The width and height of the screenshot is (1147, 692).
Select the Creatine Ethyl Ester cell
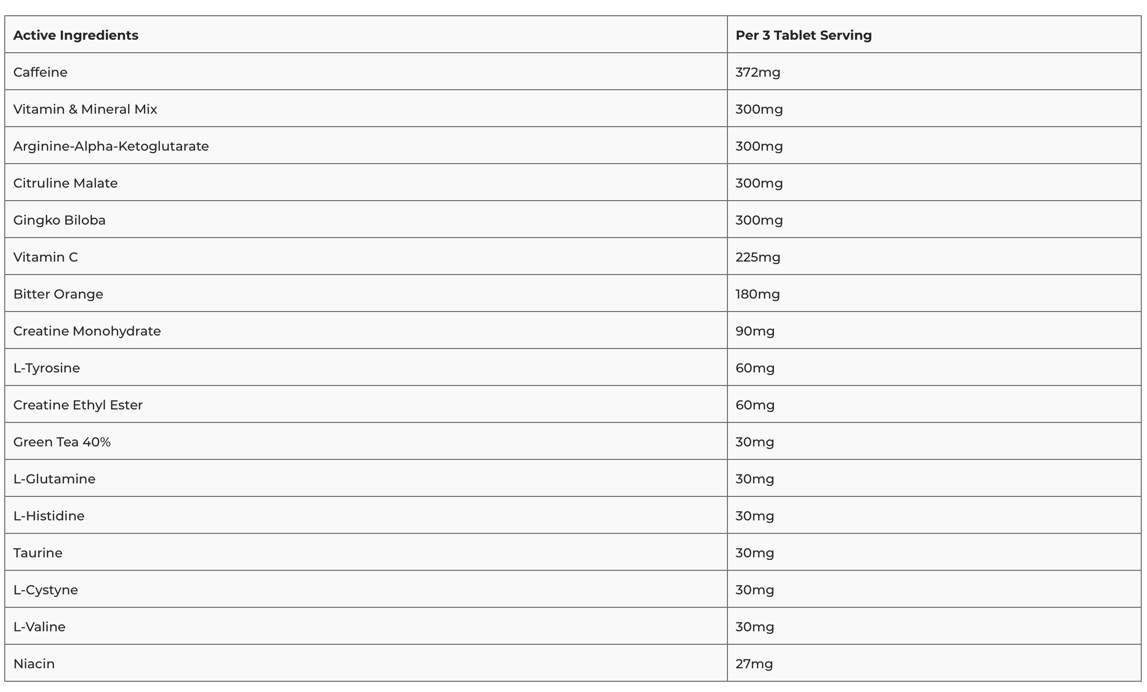366,405
